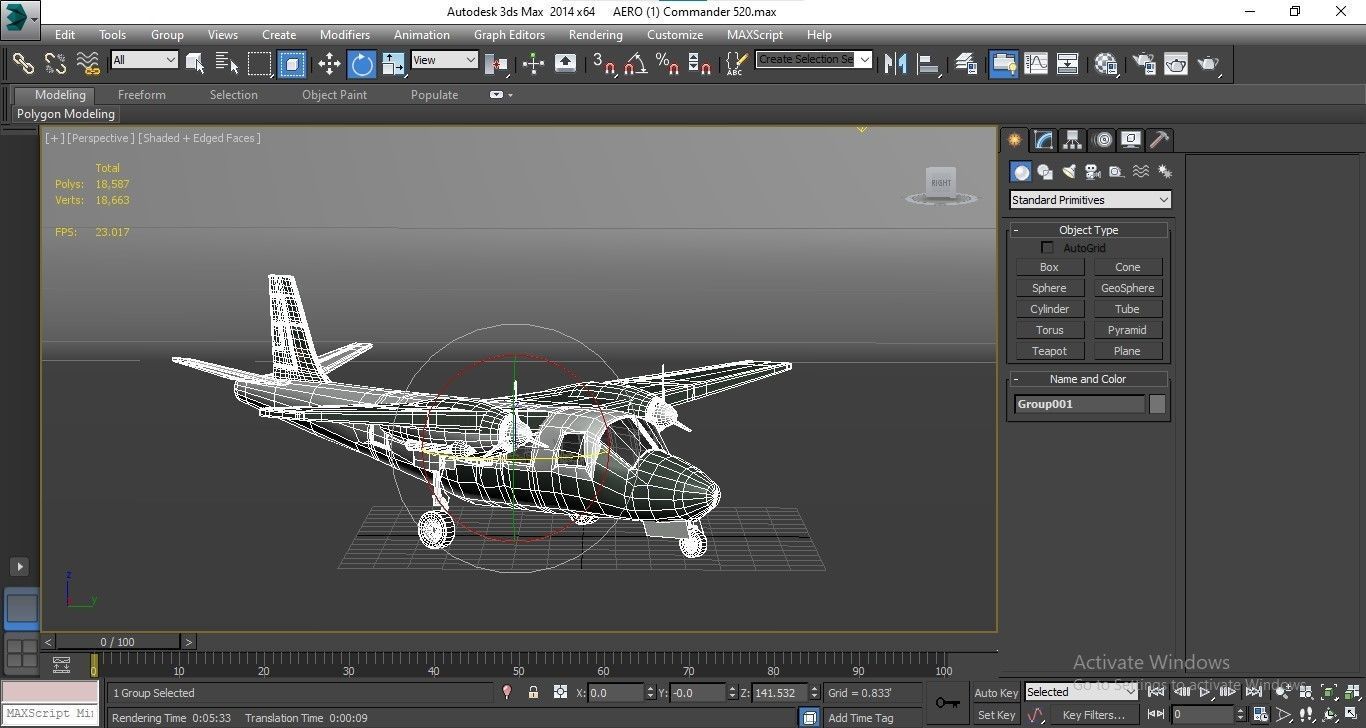1366x728 pixels.
Task: Activate Bind to Space Warp tool
Action: 88,63
